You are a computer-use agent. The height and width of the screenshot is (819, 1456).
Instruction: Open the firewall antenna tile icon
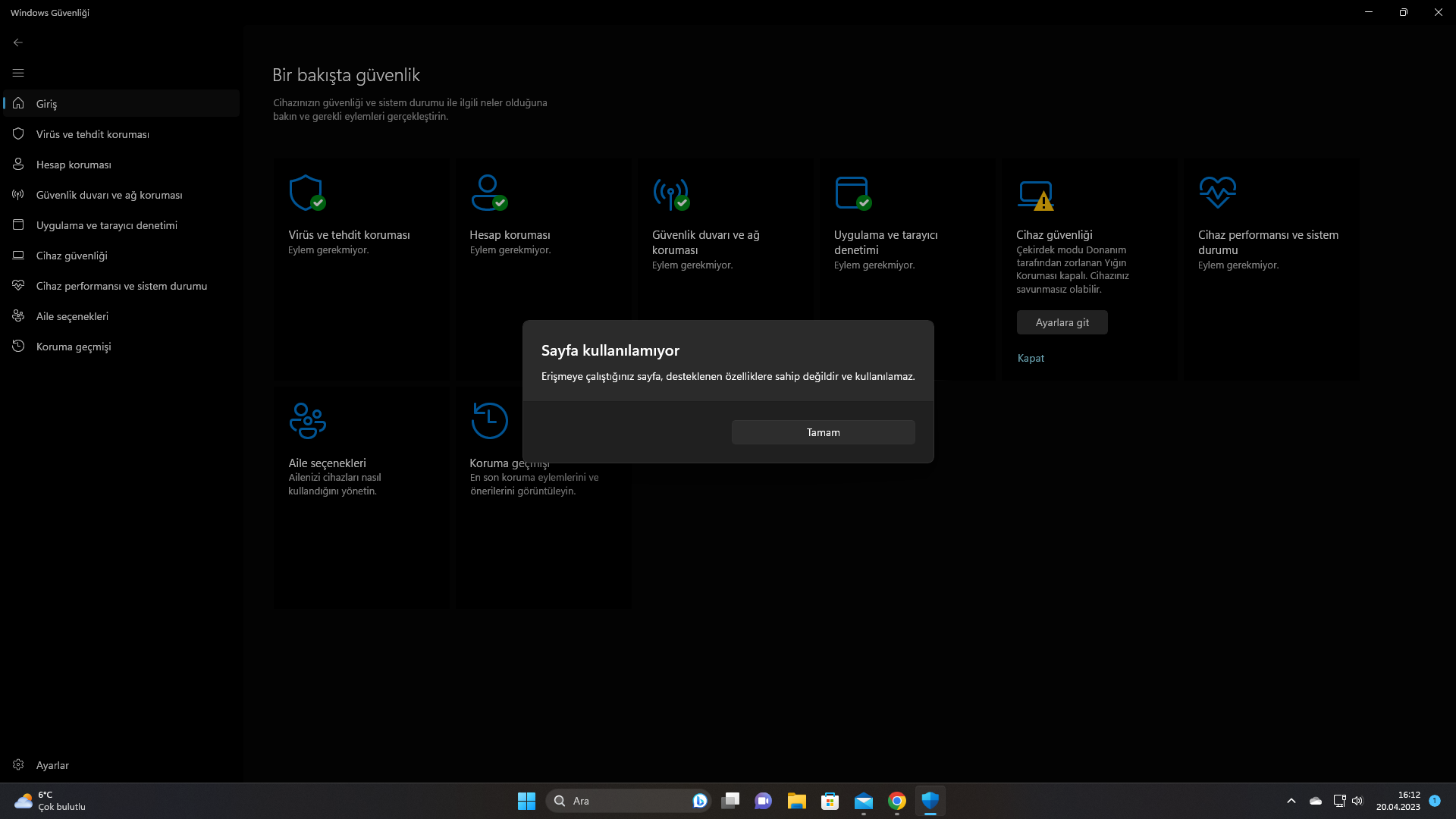point(670,193)
